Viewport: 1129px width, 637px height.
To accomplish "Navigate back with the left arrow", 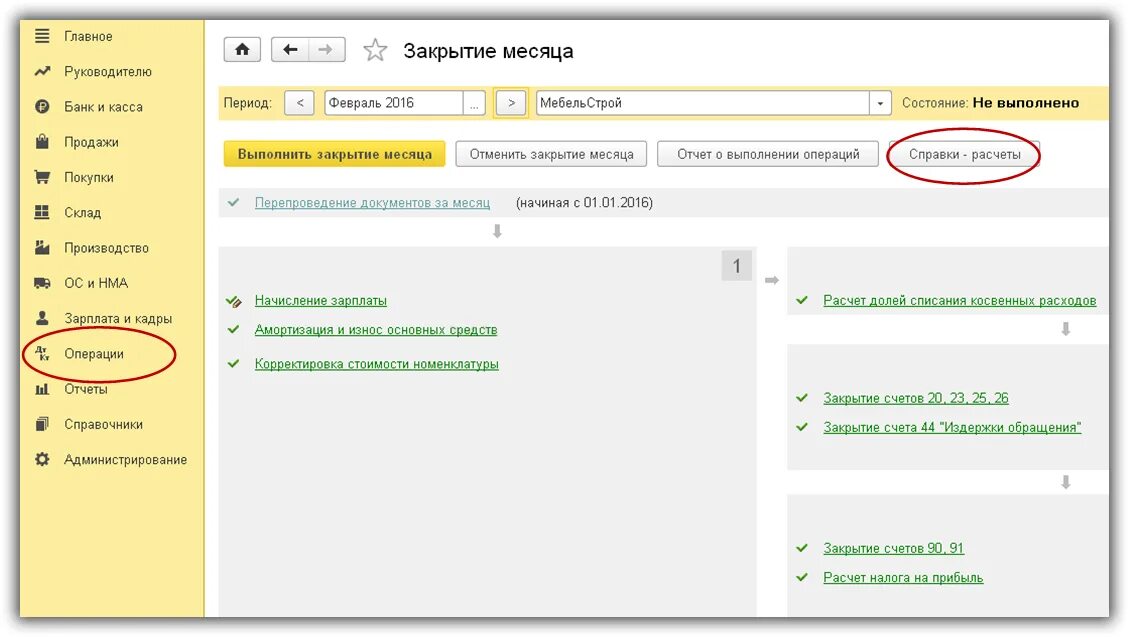I will tap(290, 50).
